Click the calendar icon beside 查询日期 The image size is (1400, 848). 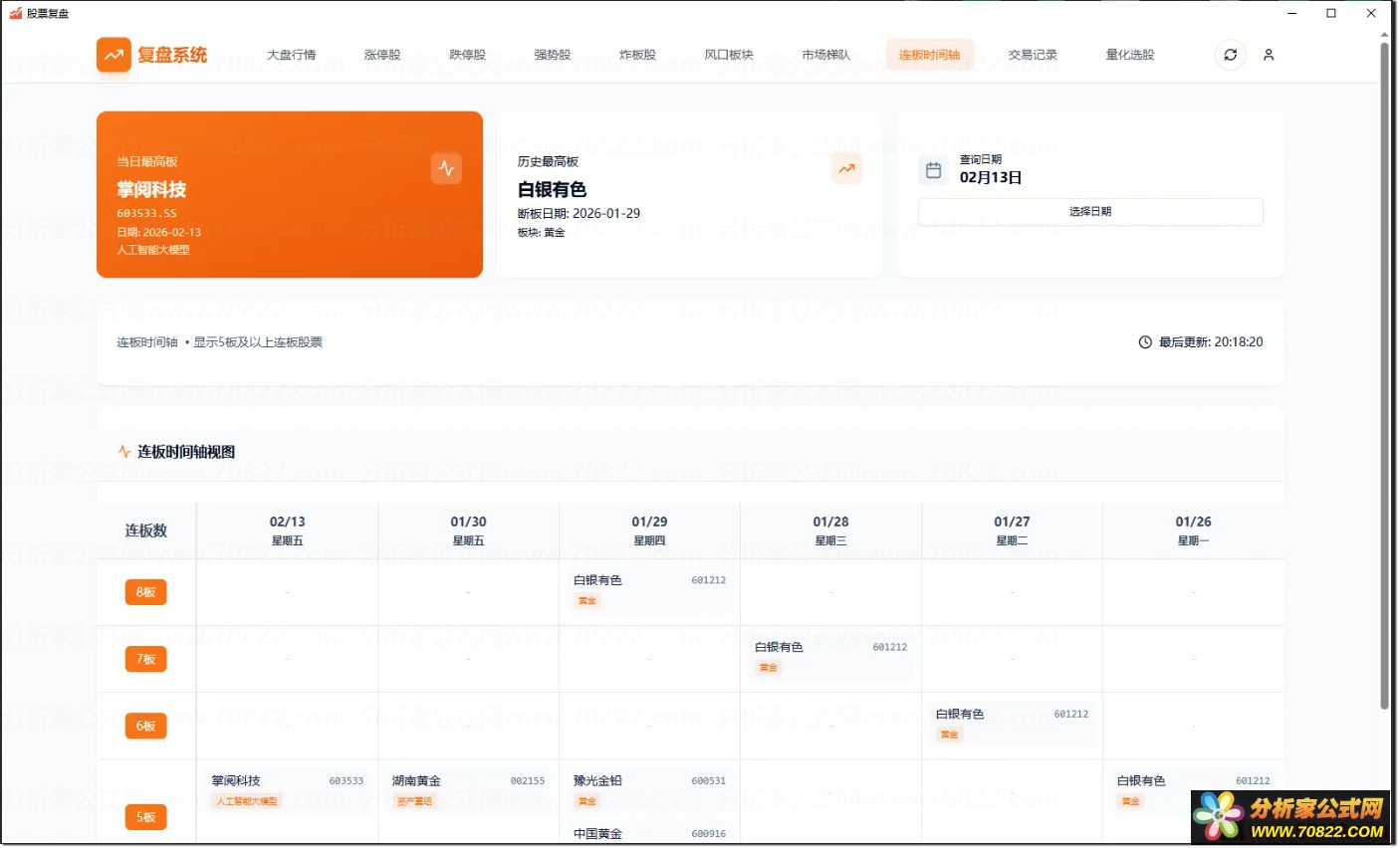point(933,170)
